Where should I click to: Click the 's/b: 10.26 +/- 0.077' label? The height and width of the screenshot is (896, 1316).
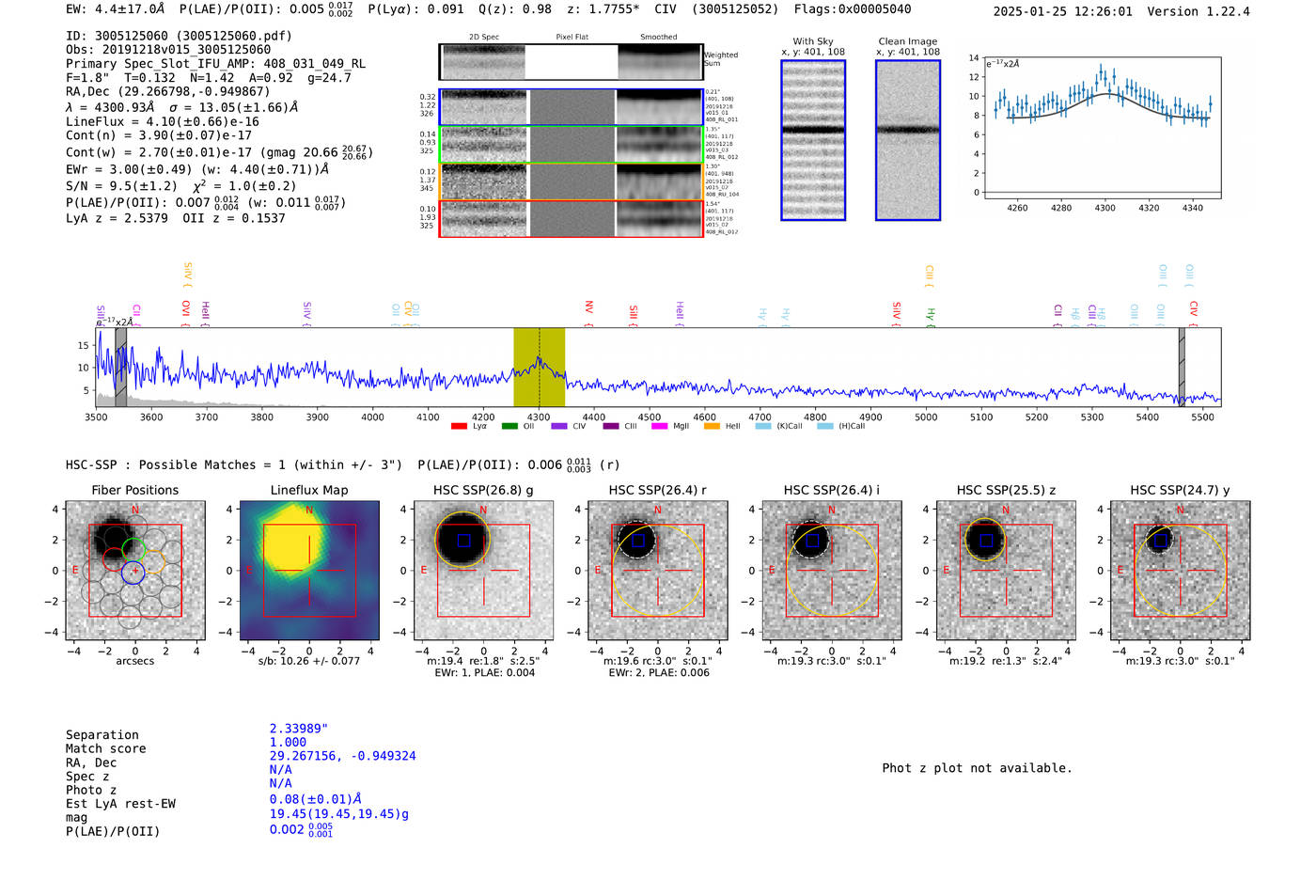pos(309,661)
